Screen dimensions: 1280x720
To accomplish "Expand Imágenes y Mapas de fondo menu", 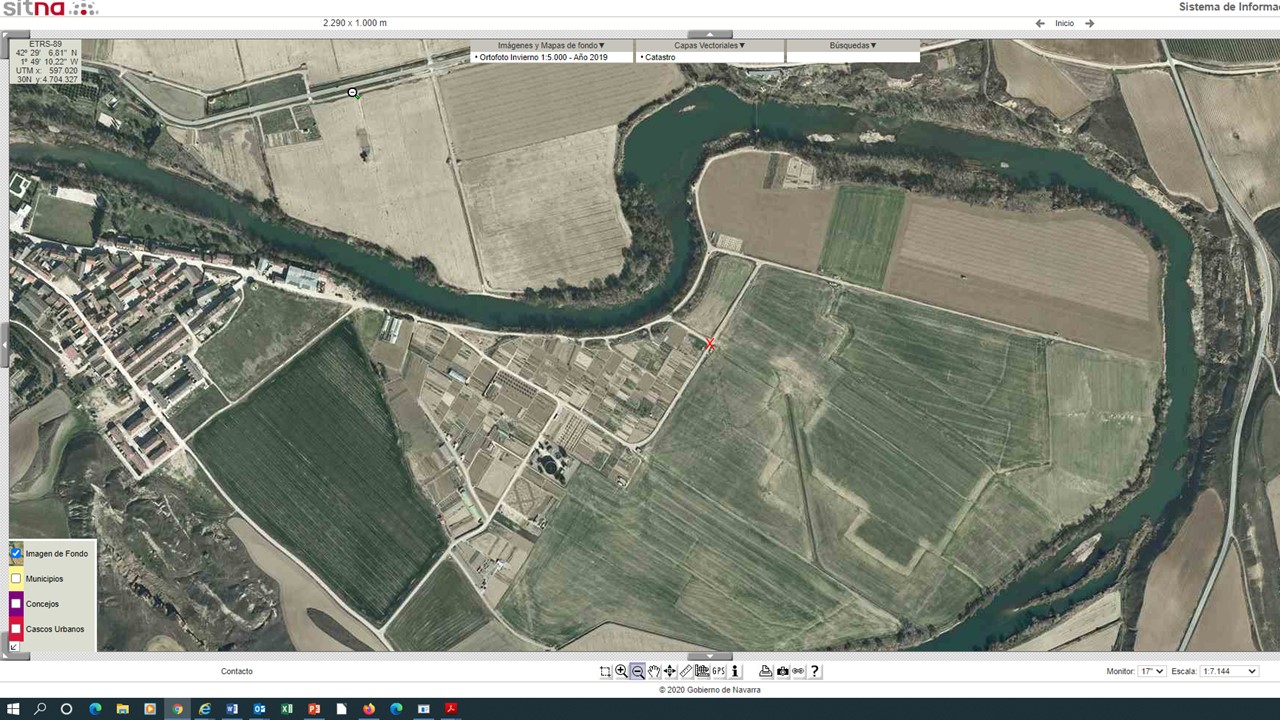I will pyautogui.click(x=551, y=45).
